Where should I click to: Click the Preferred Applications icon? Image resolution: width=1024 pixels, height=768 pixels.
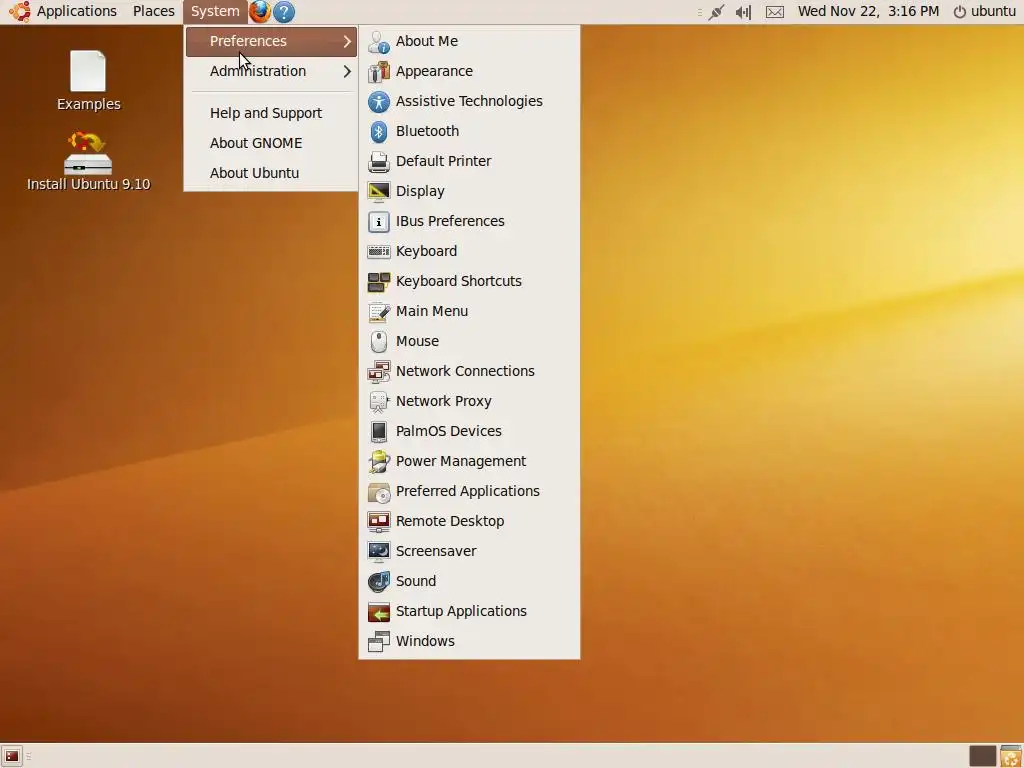coord(378,492)
